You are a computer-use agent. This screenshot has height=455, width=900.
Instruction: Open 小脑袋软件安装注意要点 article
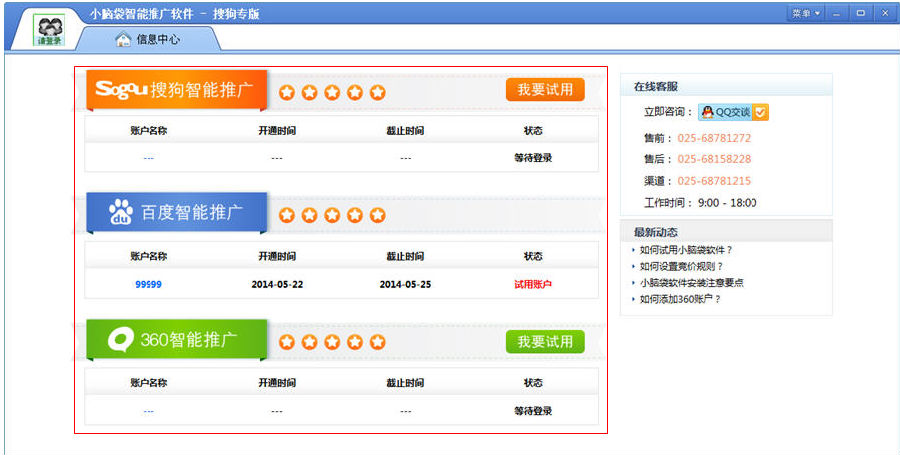click(x=692, y=283)
